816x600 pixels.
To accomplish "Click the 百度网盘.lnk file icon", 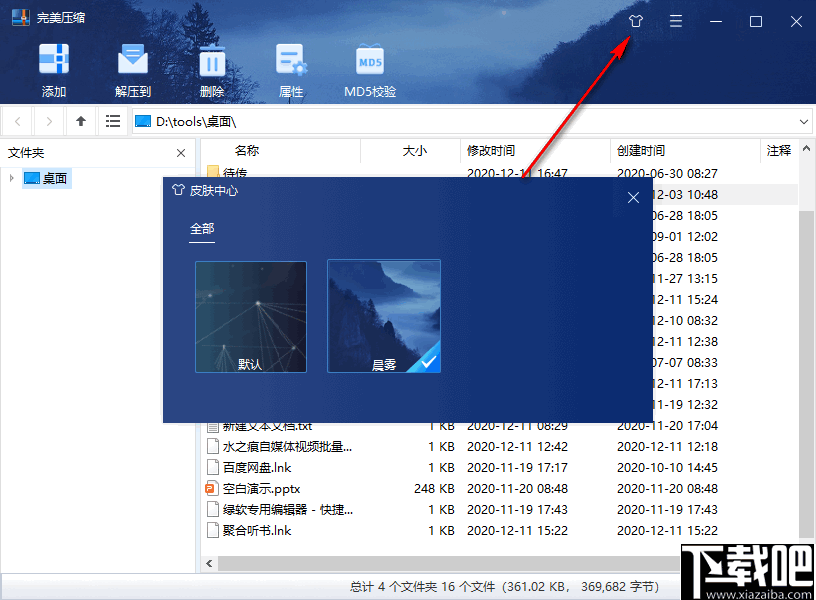I will click(x=212, y=467).
